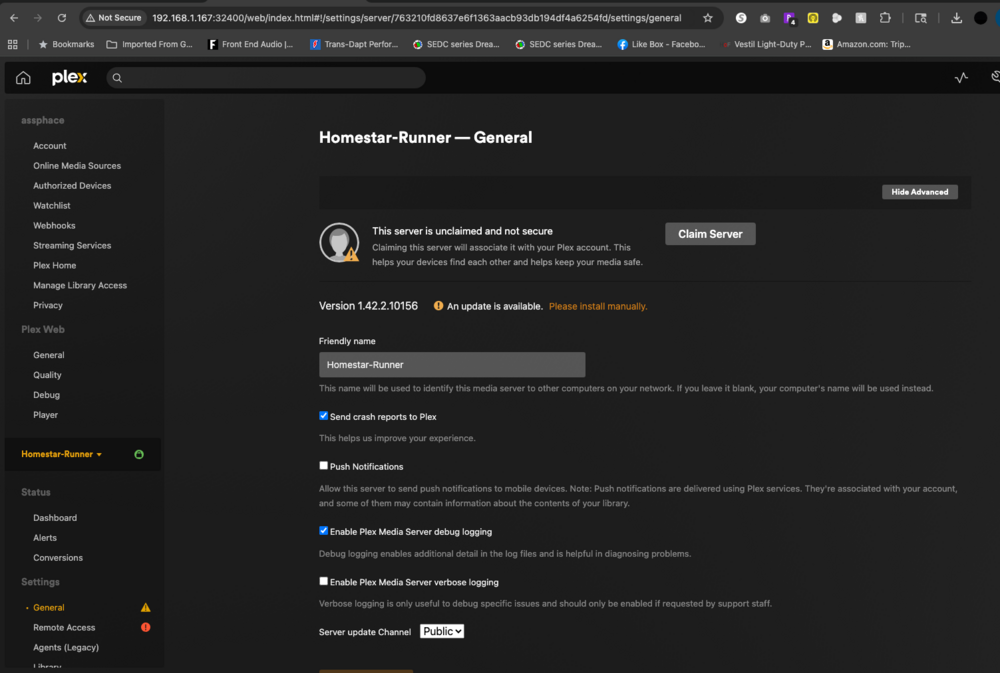Image resolution: width=1000 pixels, height=673 pixels.
Task: Disable Plex Media Server debug logging
Action: [x=323, y=531]
